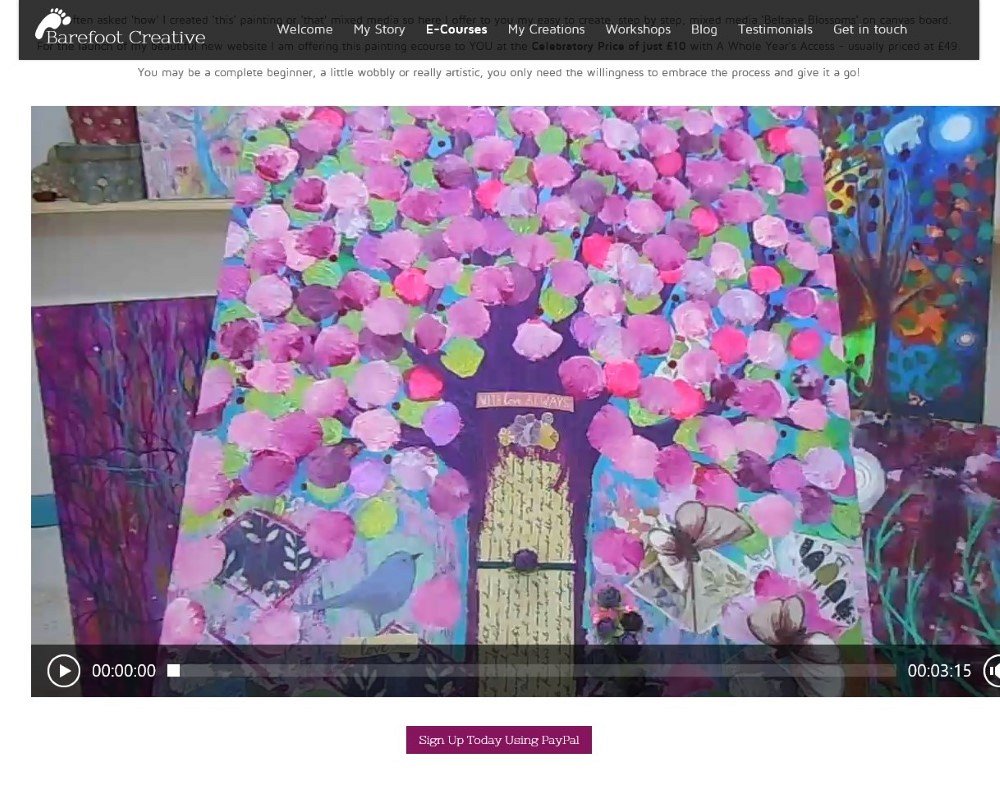Viewport: 1000px width, 795px height.
Task: View the Testimonials page
Action: click(x=775, y=29)
